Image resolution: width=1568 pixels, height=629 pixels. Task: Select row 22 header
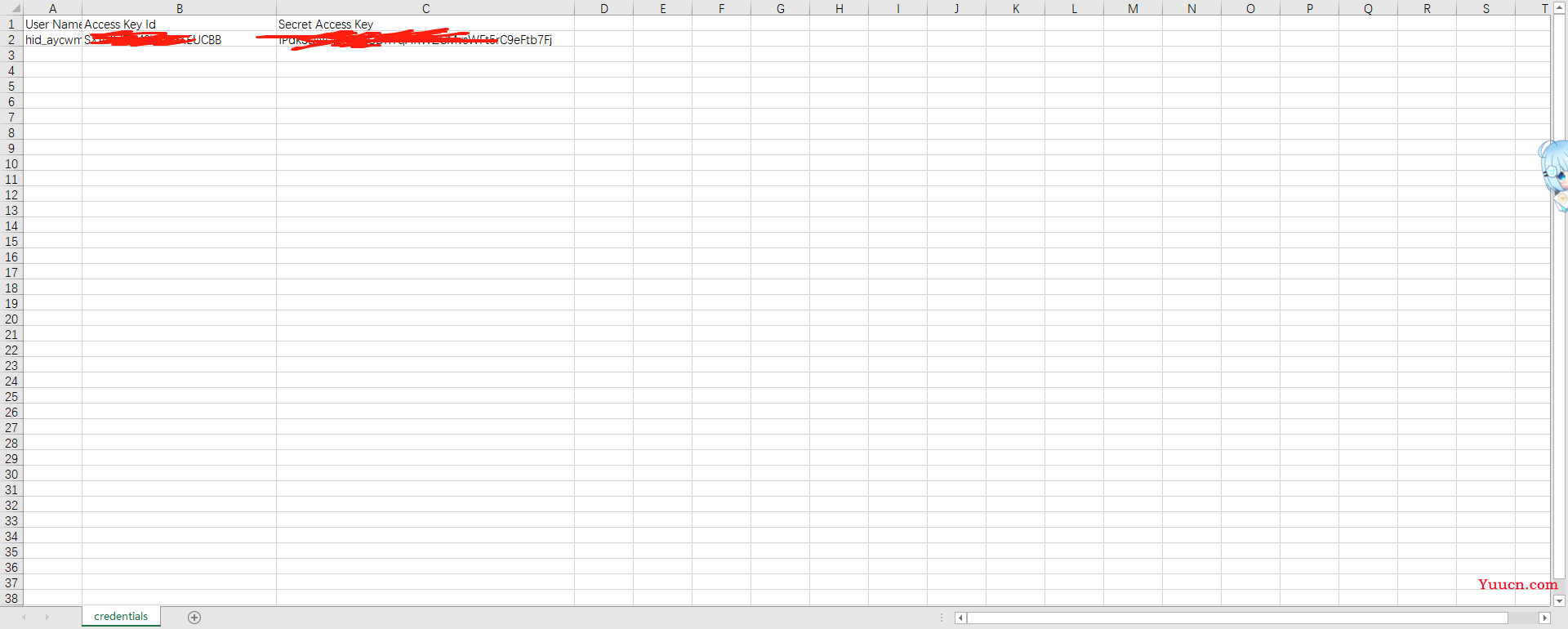pyautogui.click(x=11, y=350)
